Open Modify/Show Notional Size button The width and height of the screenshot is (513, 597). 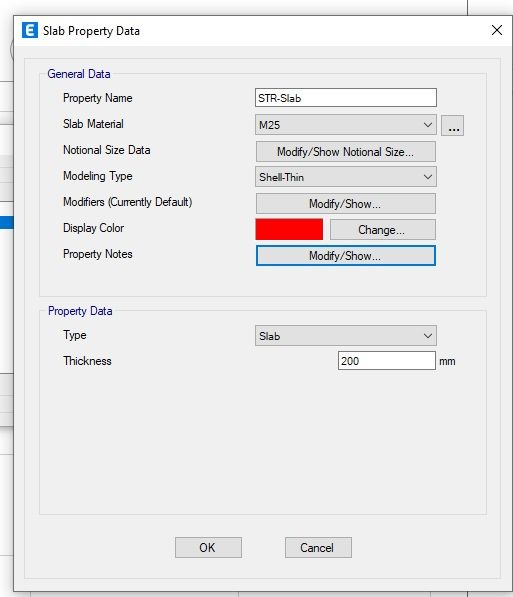tap(346, 152)
